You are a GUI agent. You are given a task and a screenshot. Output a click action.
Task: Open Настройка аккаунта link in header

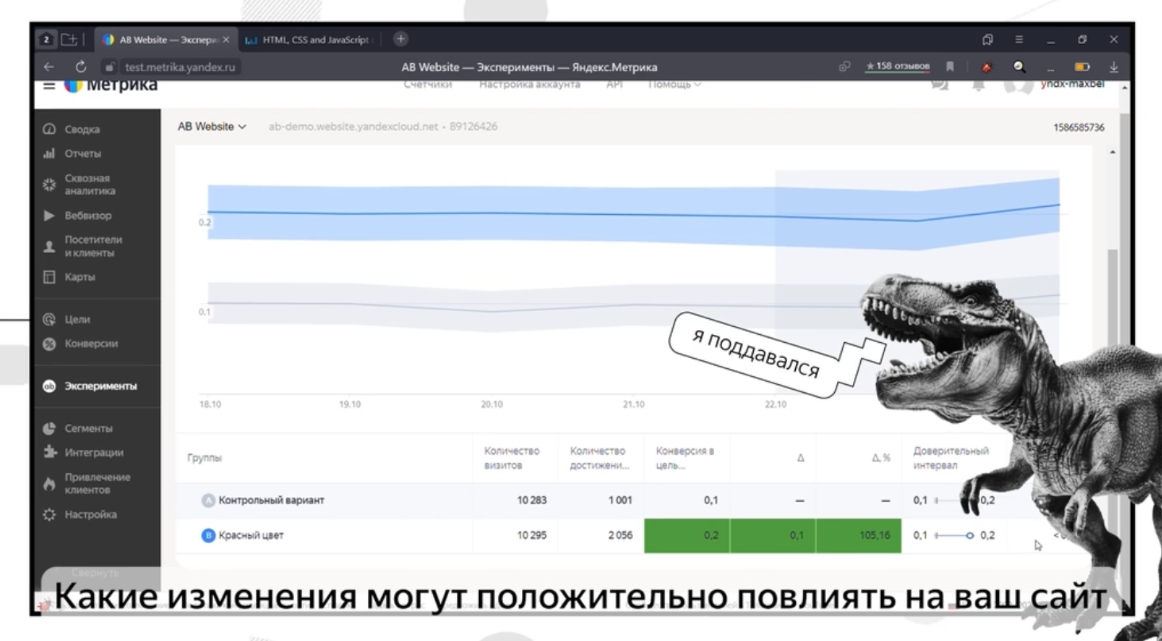coord(529,85)
